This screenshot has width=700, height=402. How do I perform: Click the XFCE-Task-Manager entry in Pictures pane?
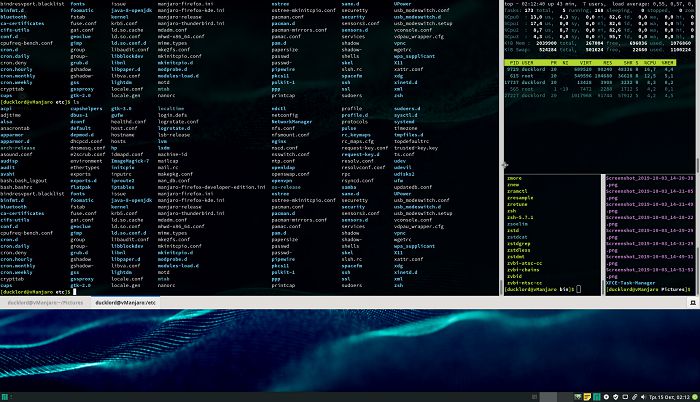(630, 283)
